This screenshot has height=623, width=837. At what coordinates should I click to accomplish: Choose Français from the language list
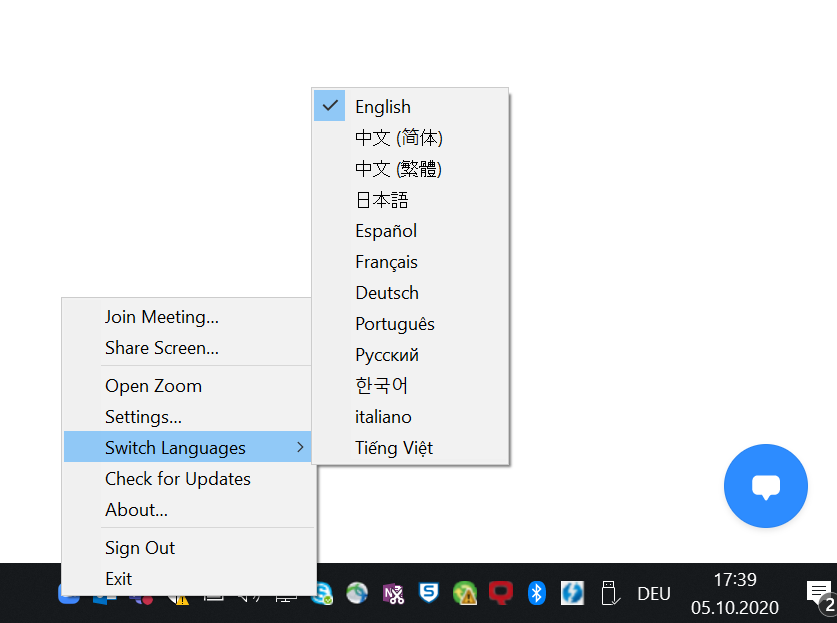pyautogui.click(x=386, y=262)
